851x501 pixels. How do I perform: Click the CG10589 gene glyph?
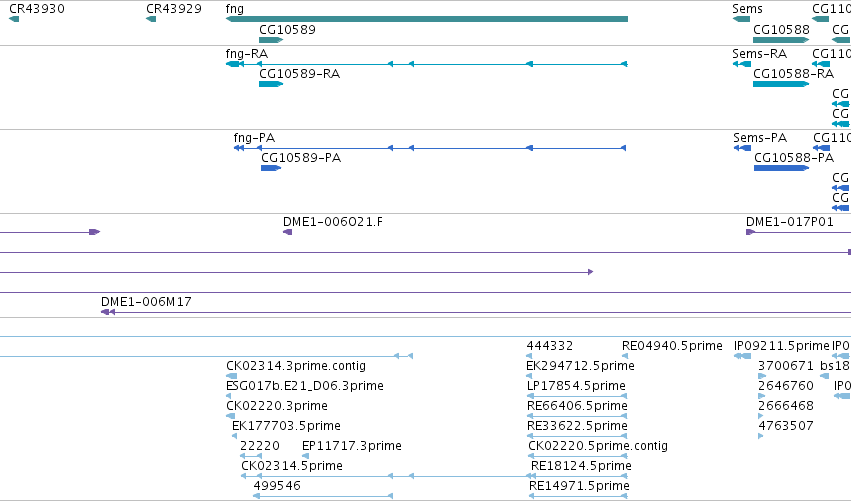coord(271,40)
